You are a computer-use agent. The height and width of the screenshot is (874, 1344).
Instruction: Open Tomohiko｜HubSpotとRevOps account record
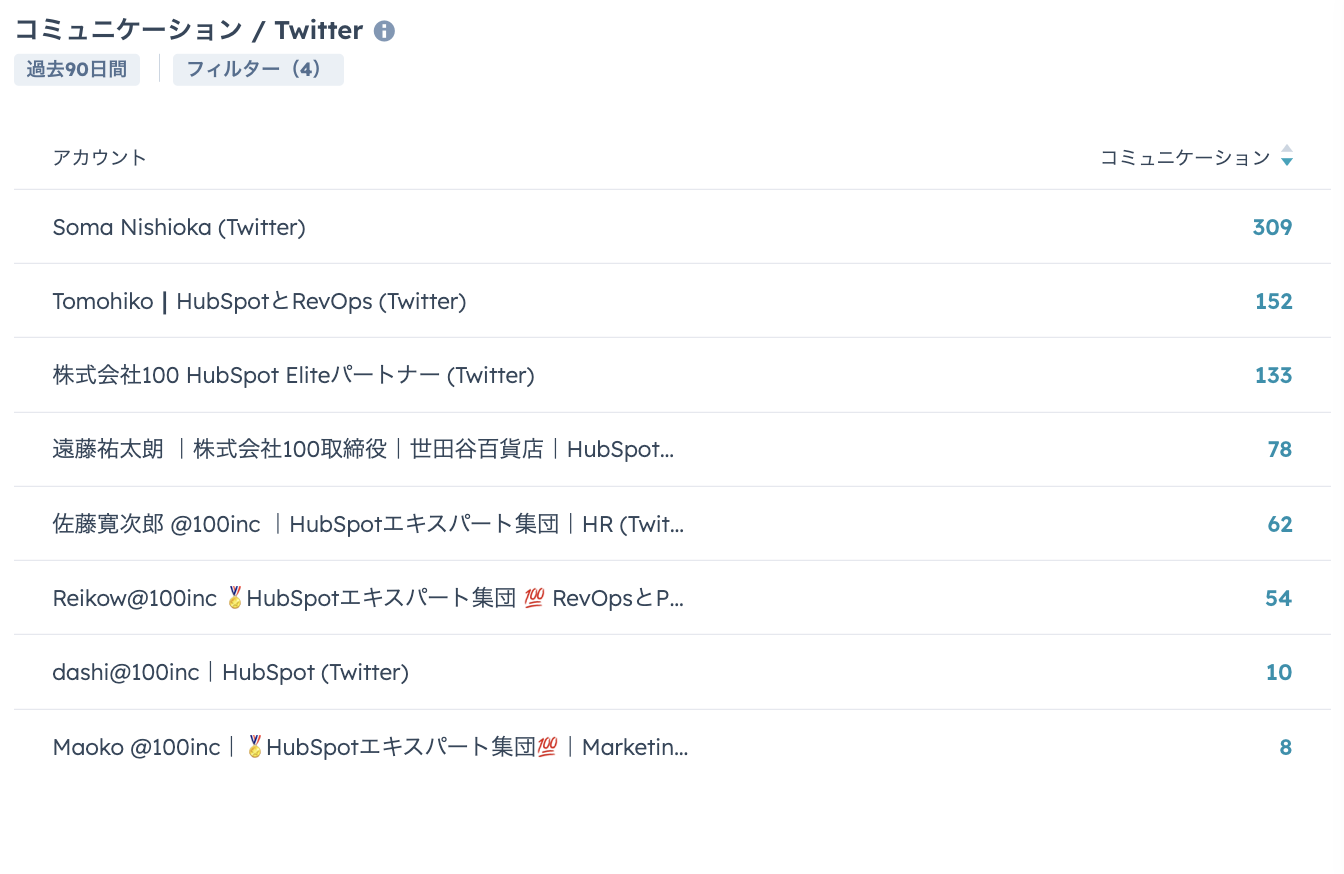click(x=259, y=301)
